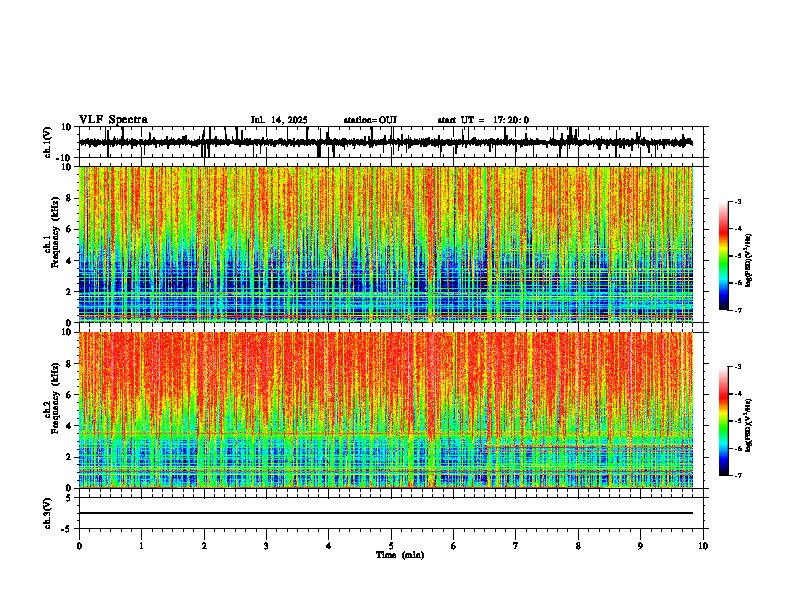Click the ch.1 color bar label "log(PSD)"

[x=749, y=261]
